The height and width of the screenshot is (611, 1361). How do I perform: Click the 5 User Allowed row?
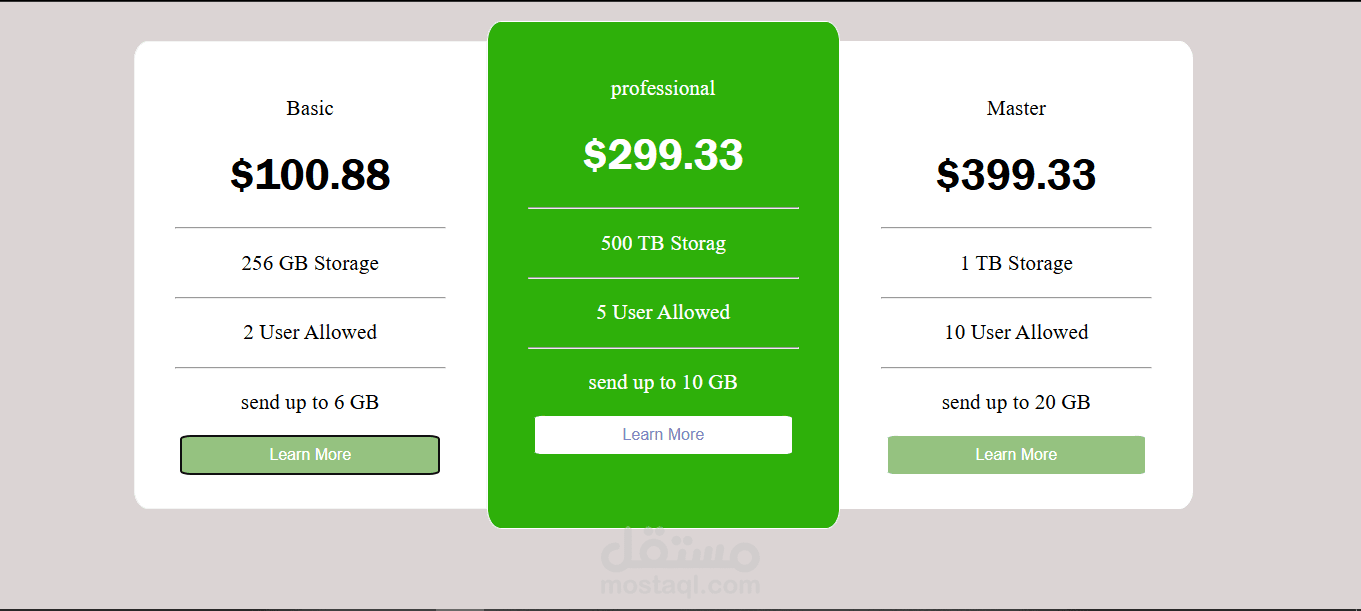click(663, 312)
